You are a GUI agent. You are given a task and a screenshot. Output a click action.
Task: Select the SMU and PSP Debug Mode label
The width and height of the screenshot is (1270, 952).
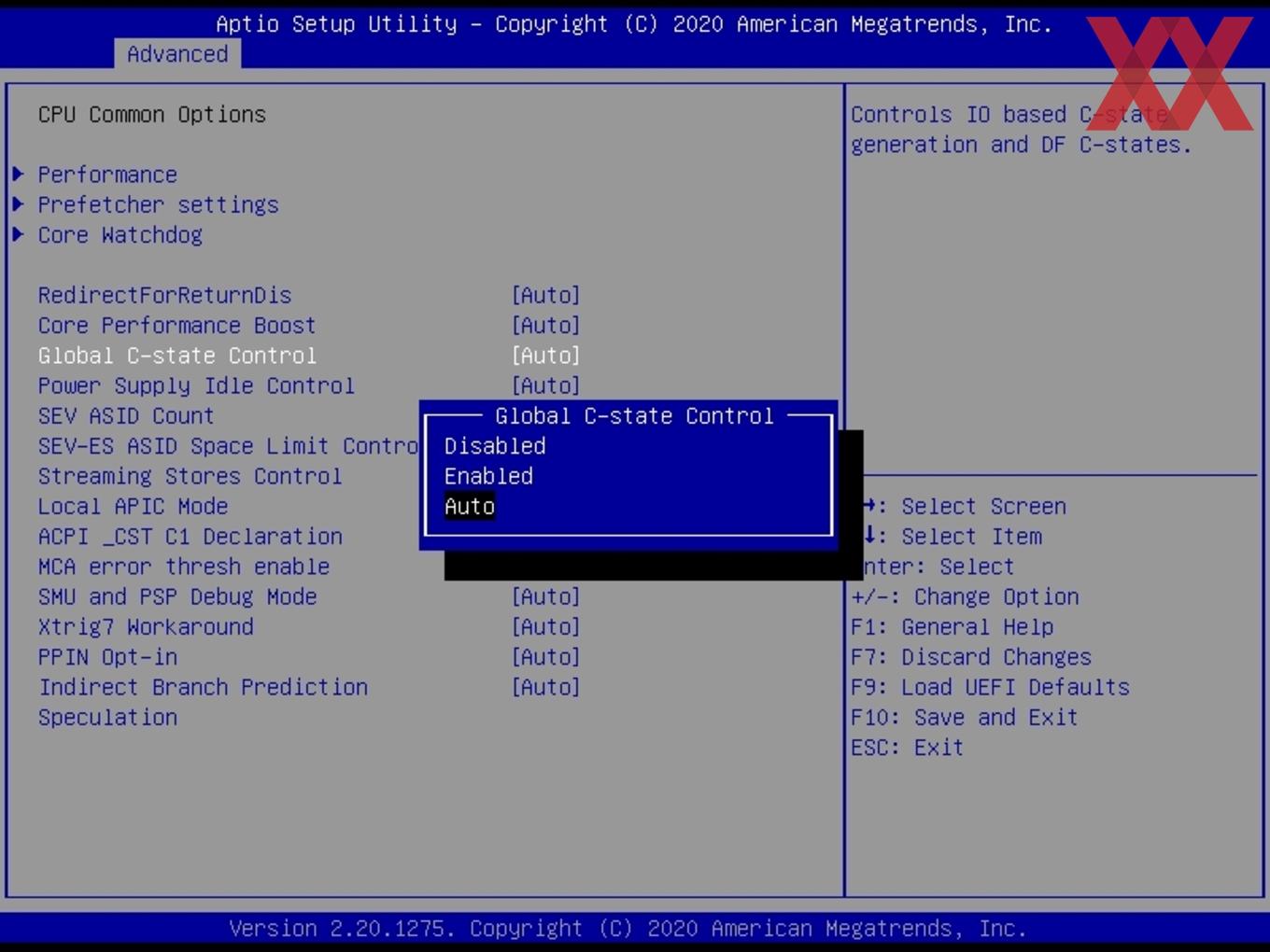pyautogui.click(x=177, y=596)
